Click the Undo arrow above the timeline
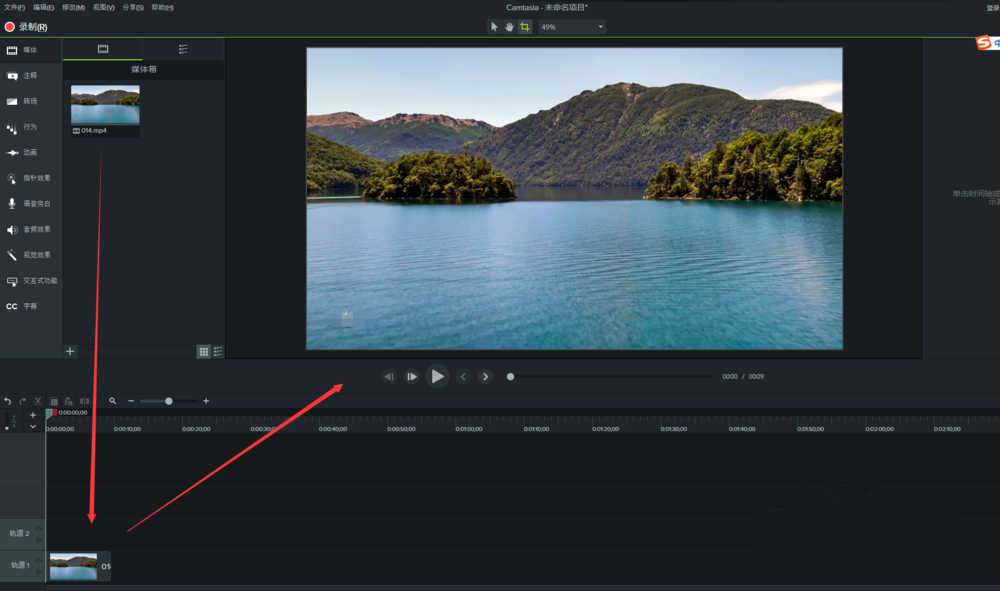The image size is (1000, 591). tap(8, 400)
